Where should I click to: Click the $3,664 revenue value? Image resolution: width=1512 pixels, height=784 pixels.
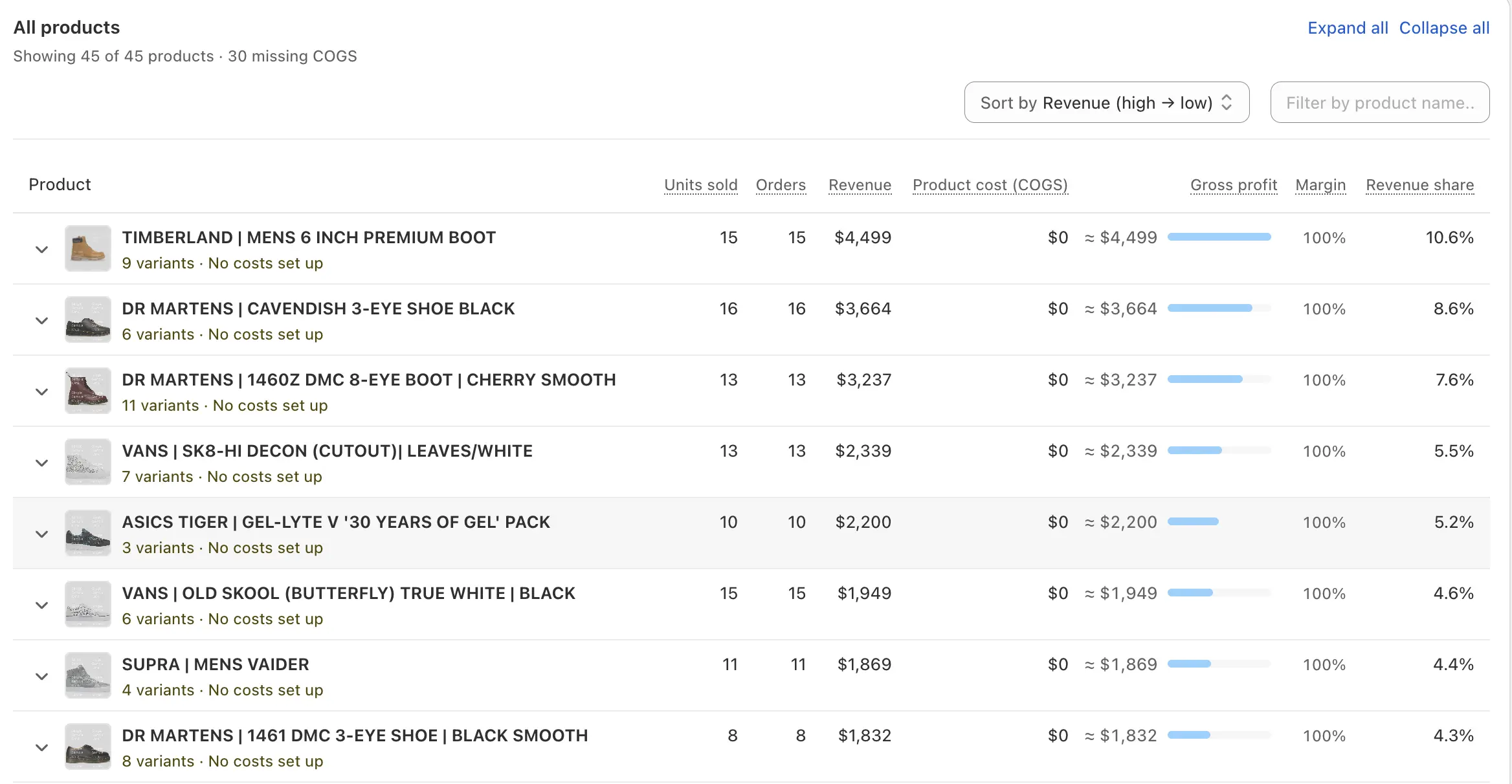point(863,309)
